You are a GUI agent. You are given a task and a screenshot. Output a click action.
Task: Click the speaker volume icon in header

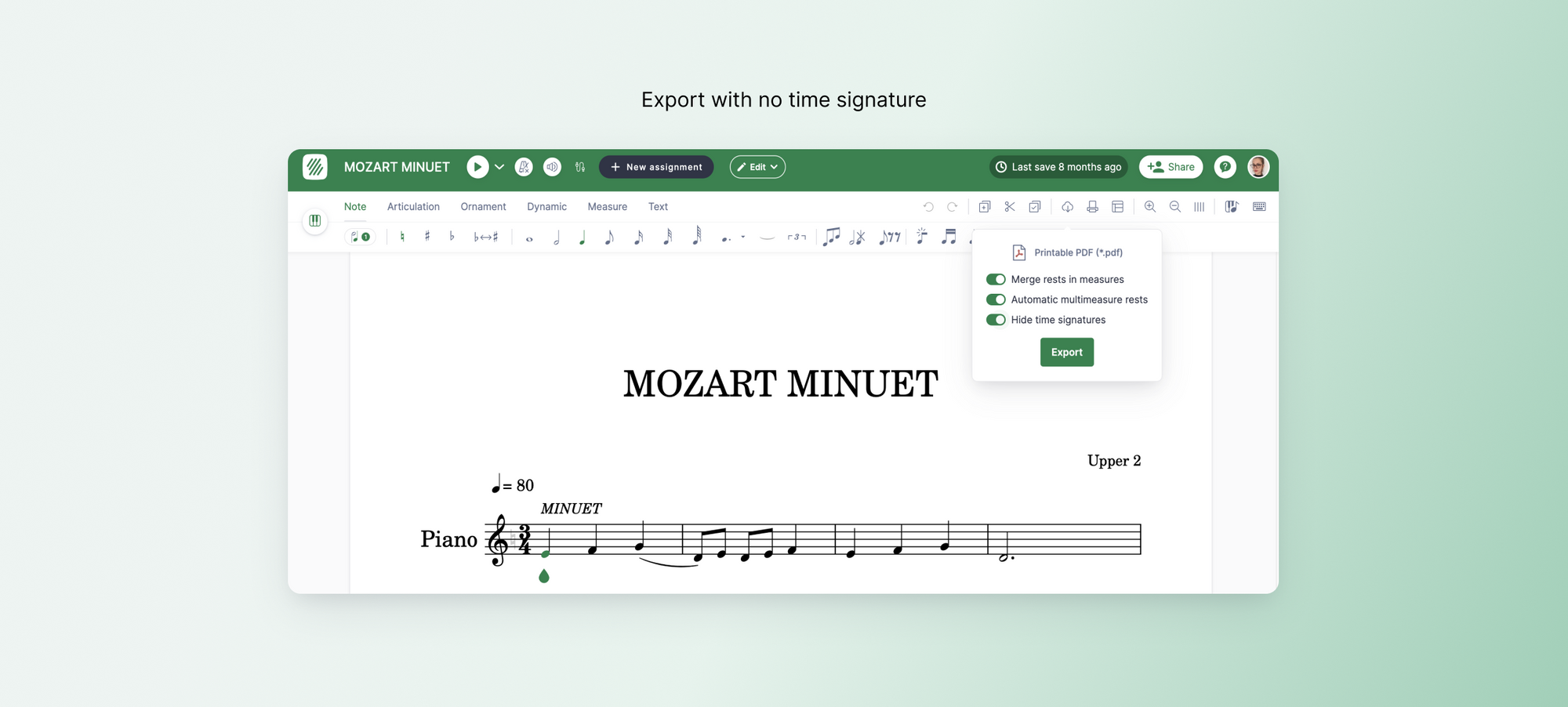pos(553,167)
